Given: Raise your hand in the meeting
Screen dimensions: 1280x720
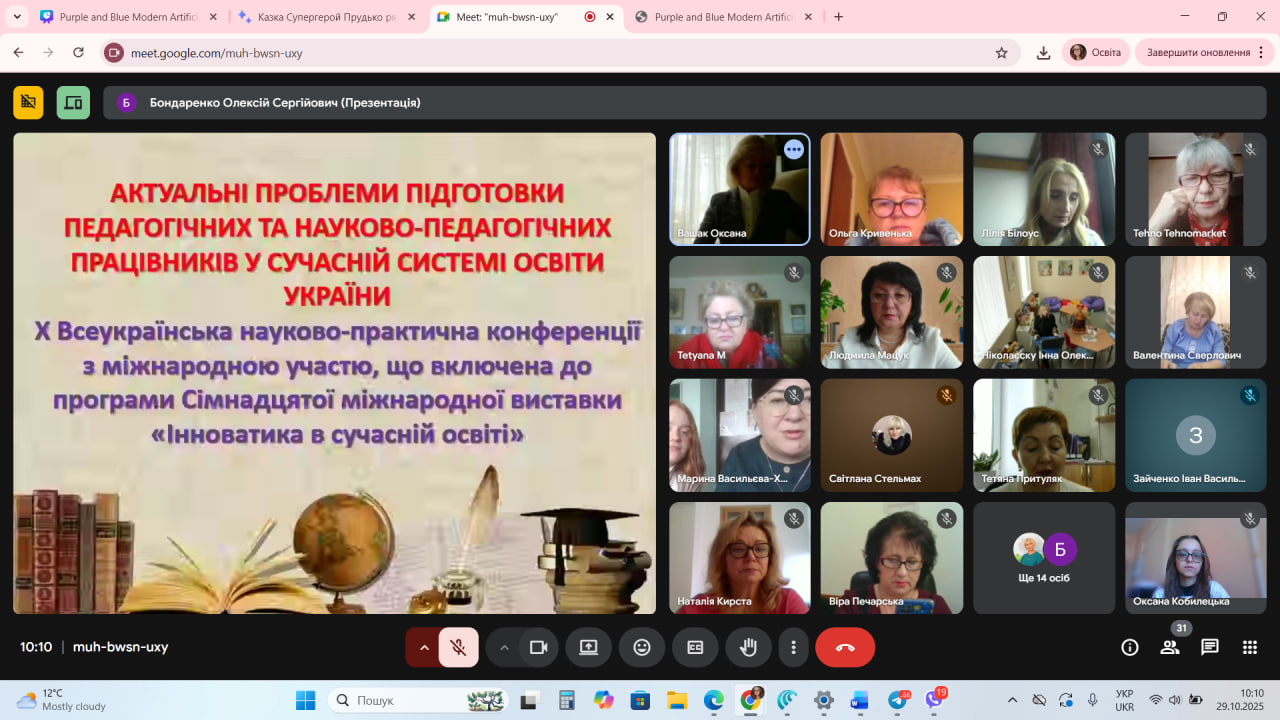Looking at the screenshot, I should point(748,647).
